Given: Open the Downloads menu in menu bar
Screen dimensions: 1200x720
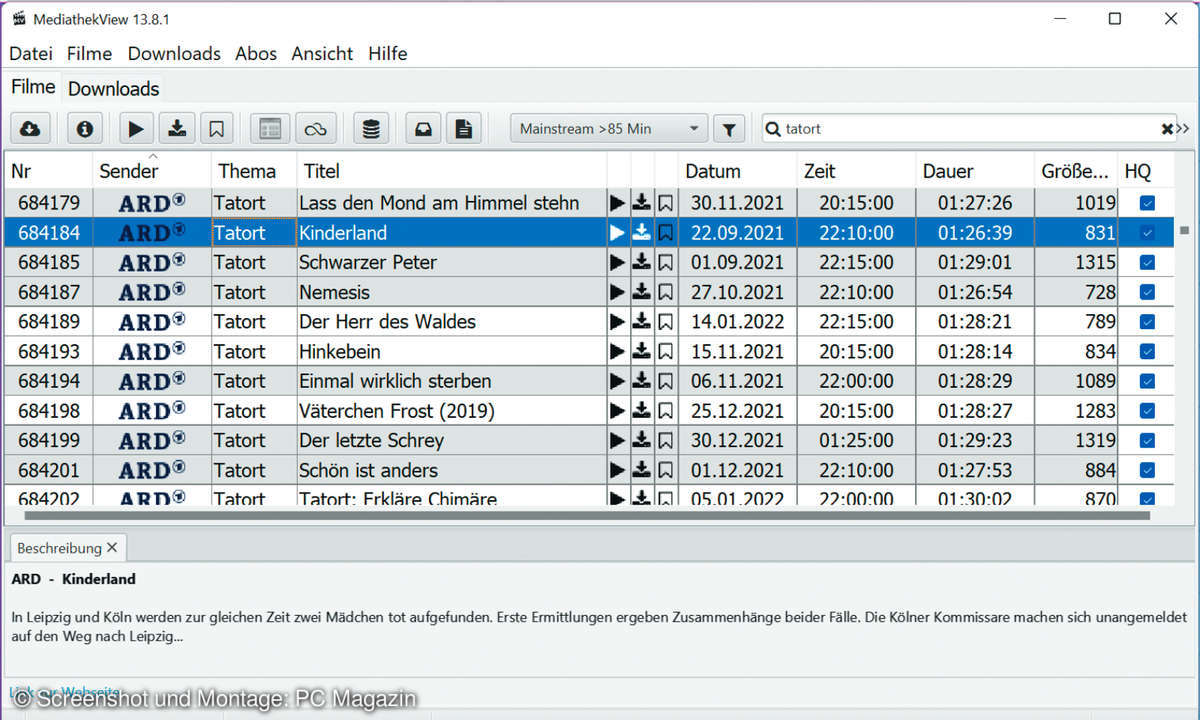Looking at the screenshot, I should coord(174,54).
